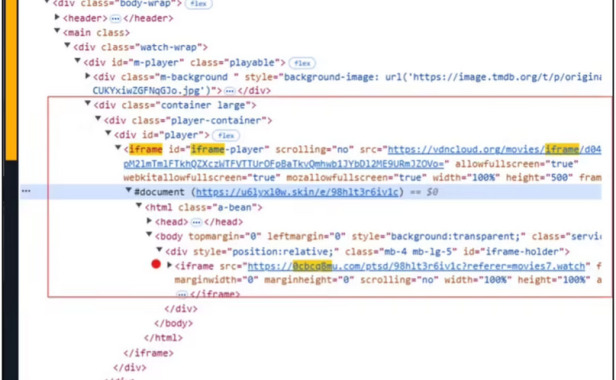This screenshot has height=380, width=616.
Task: Select the player-container div row
Action: coord(188,120)
